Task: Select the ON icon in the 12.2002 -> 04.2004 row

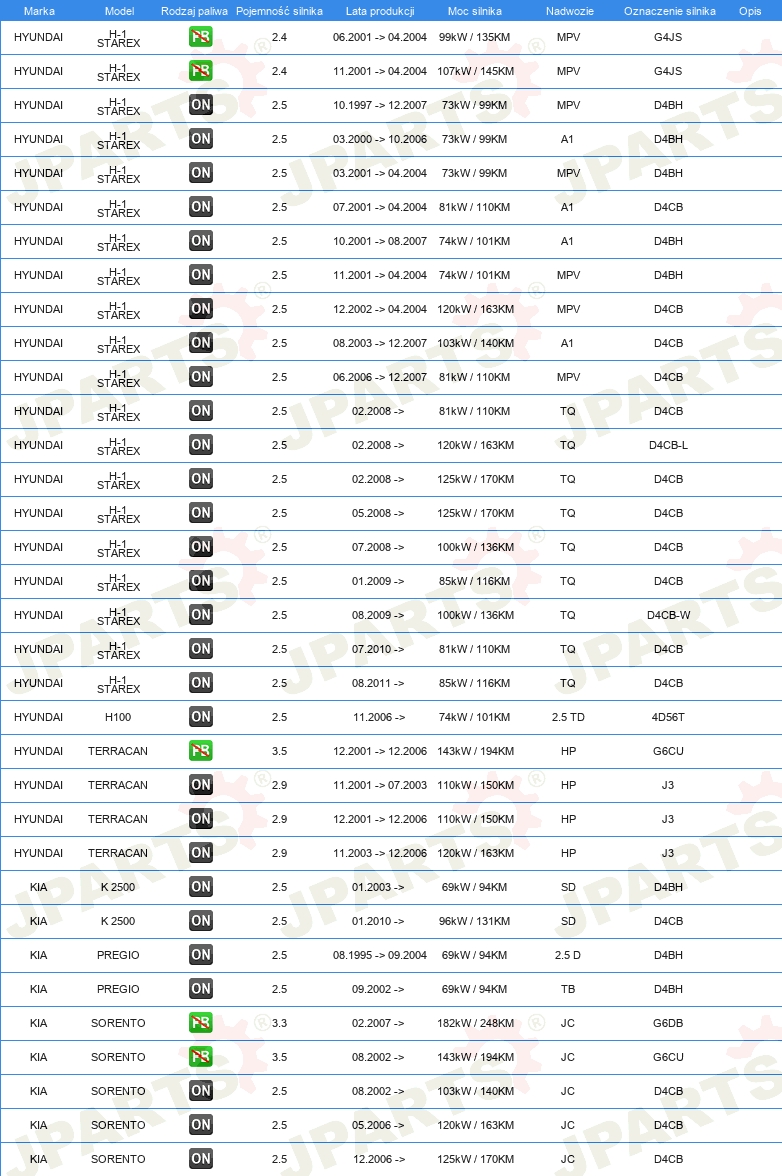Action: pyautogui.click(x=200, y=309)
